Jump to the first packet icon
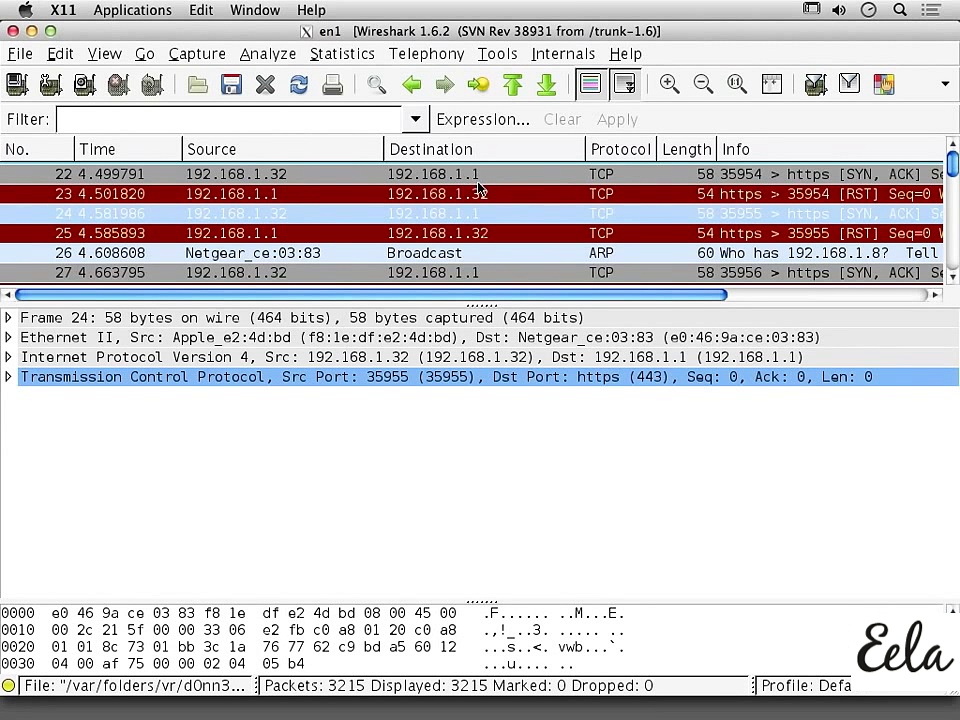 (512, 84)
